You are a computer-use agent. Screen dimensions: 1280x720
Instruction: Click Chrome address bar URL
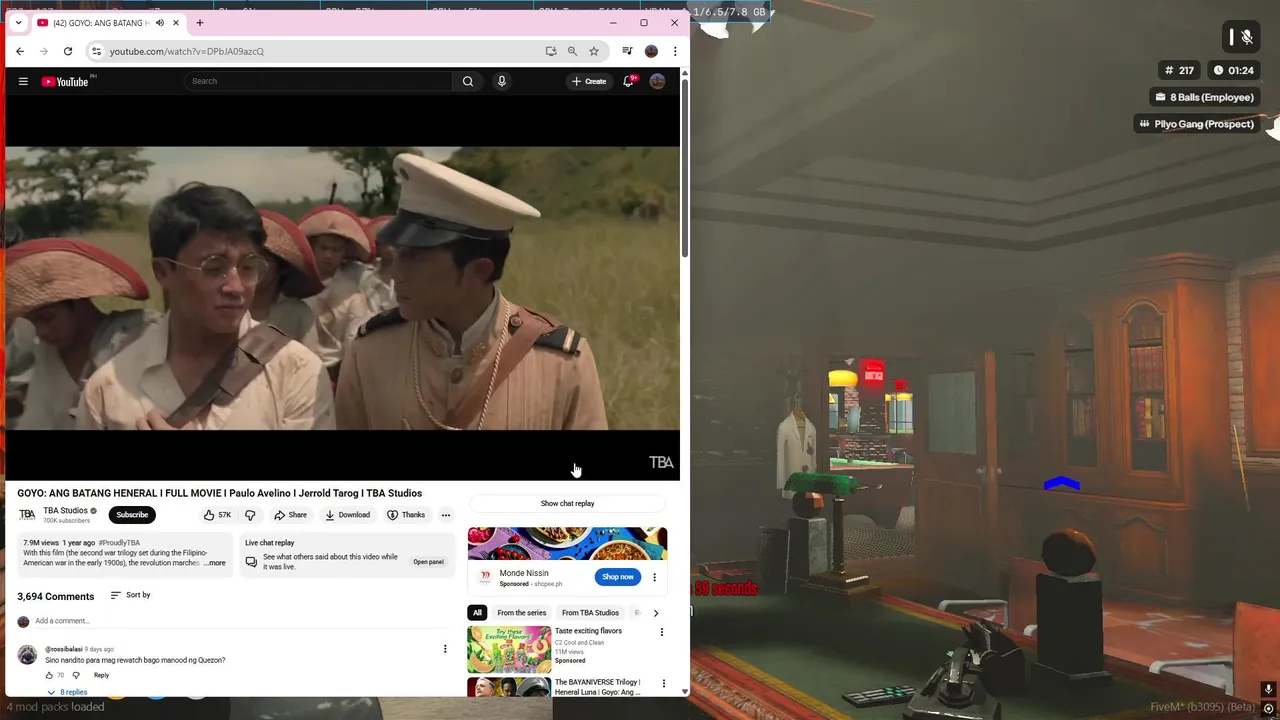click(187, 51)
